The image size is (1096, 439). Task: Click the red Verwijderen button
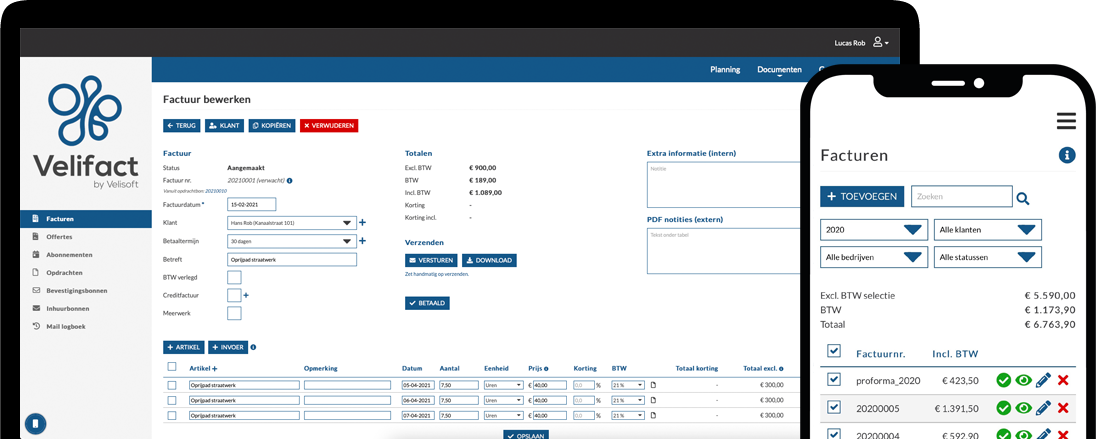point(329,126)
